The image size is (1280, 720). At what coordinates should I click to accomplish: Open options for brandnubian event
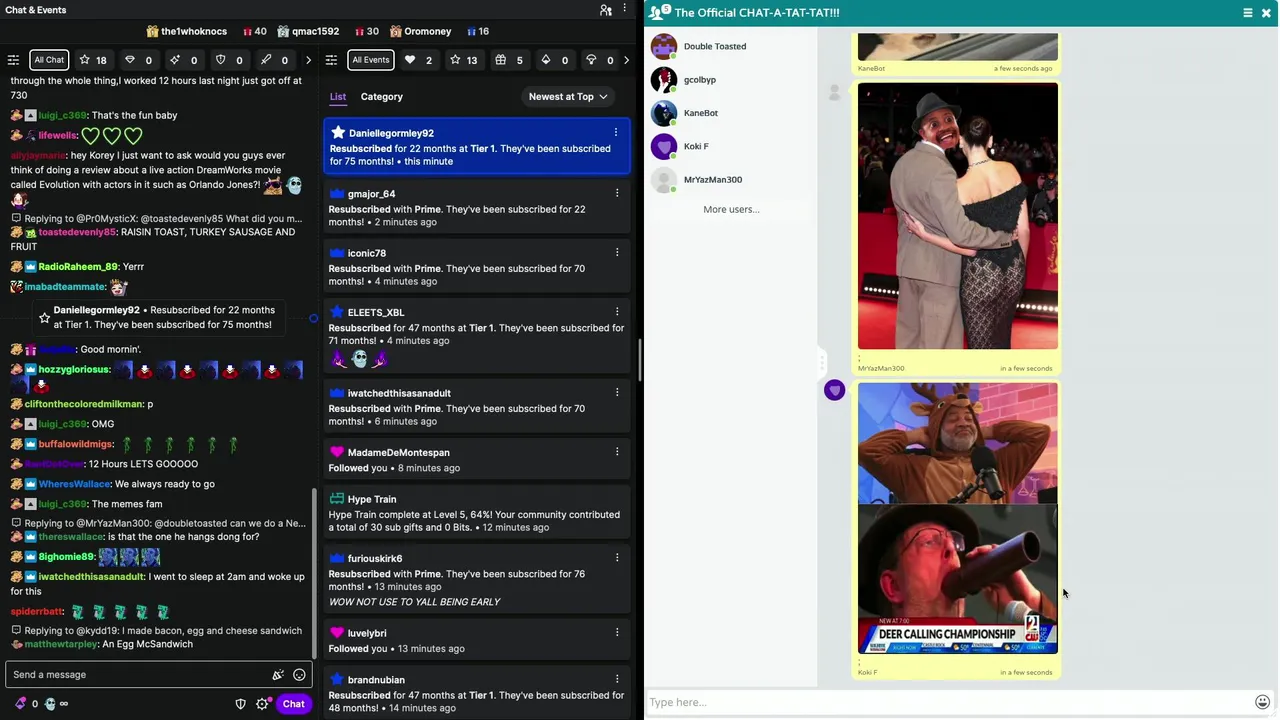pos(616,679)
